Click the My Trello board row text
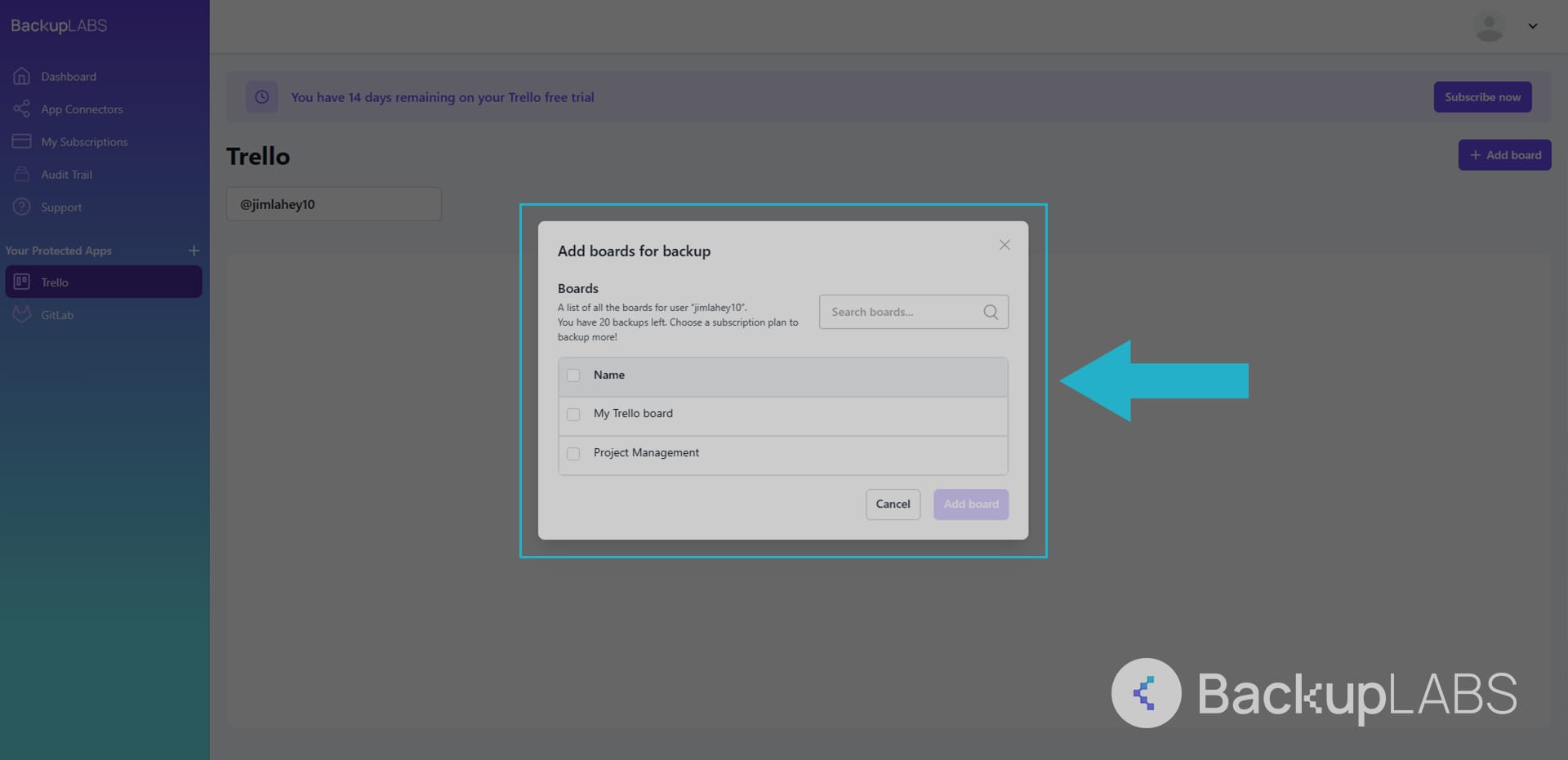Screen dimensions: 1568x760 [x=633, y=413]
